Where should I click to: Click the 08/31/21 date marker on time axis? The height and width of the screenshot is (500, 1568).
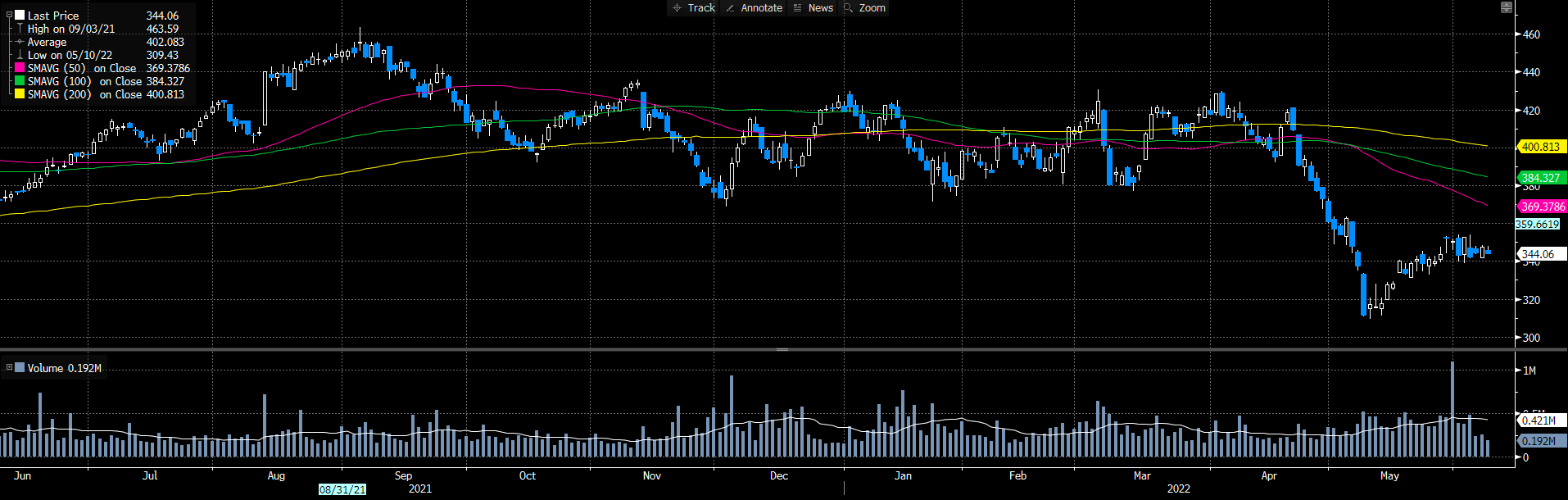pos(342,489)
